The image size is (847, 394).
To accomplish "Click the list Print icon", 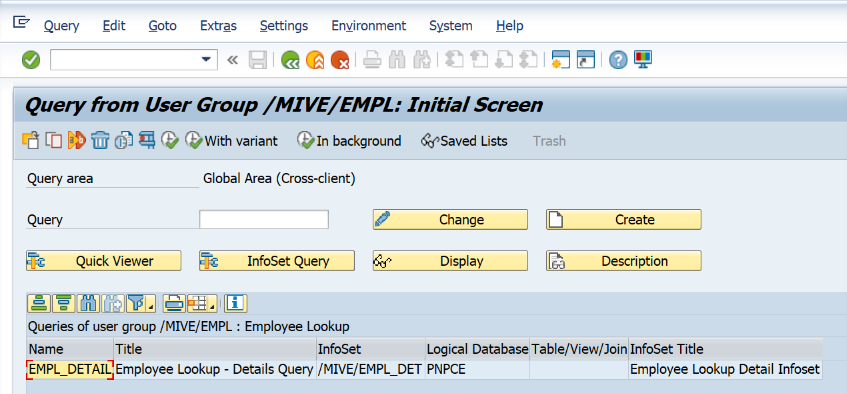I will point(175,303).
